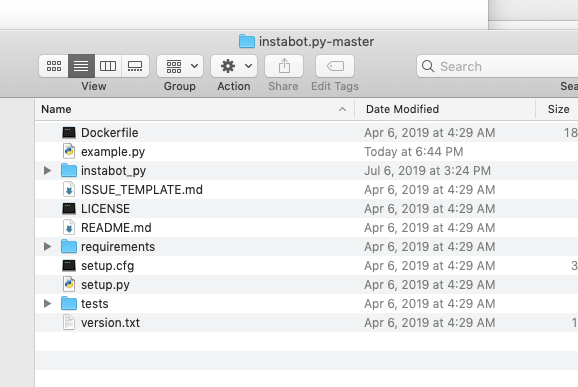Click the example.py Python icon

(x=69, y=151)
